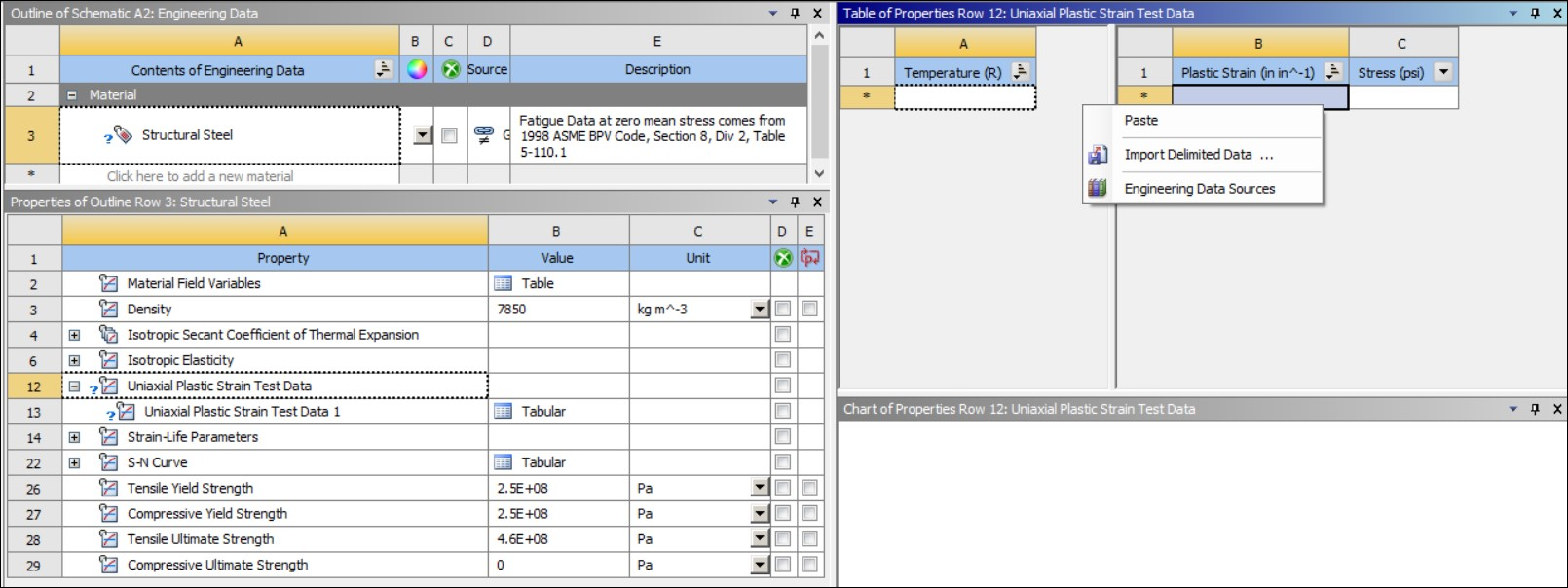Click the property icon beside Isotropic Elasticity
Screen dimensions: 1568x588
click(x=109, y=360)
